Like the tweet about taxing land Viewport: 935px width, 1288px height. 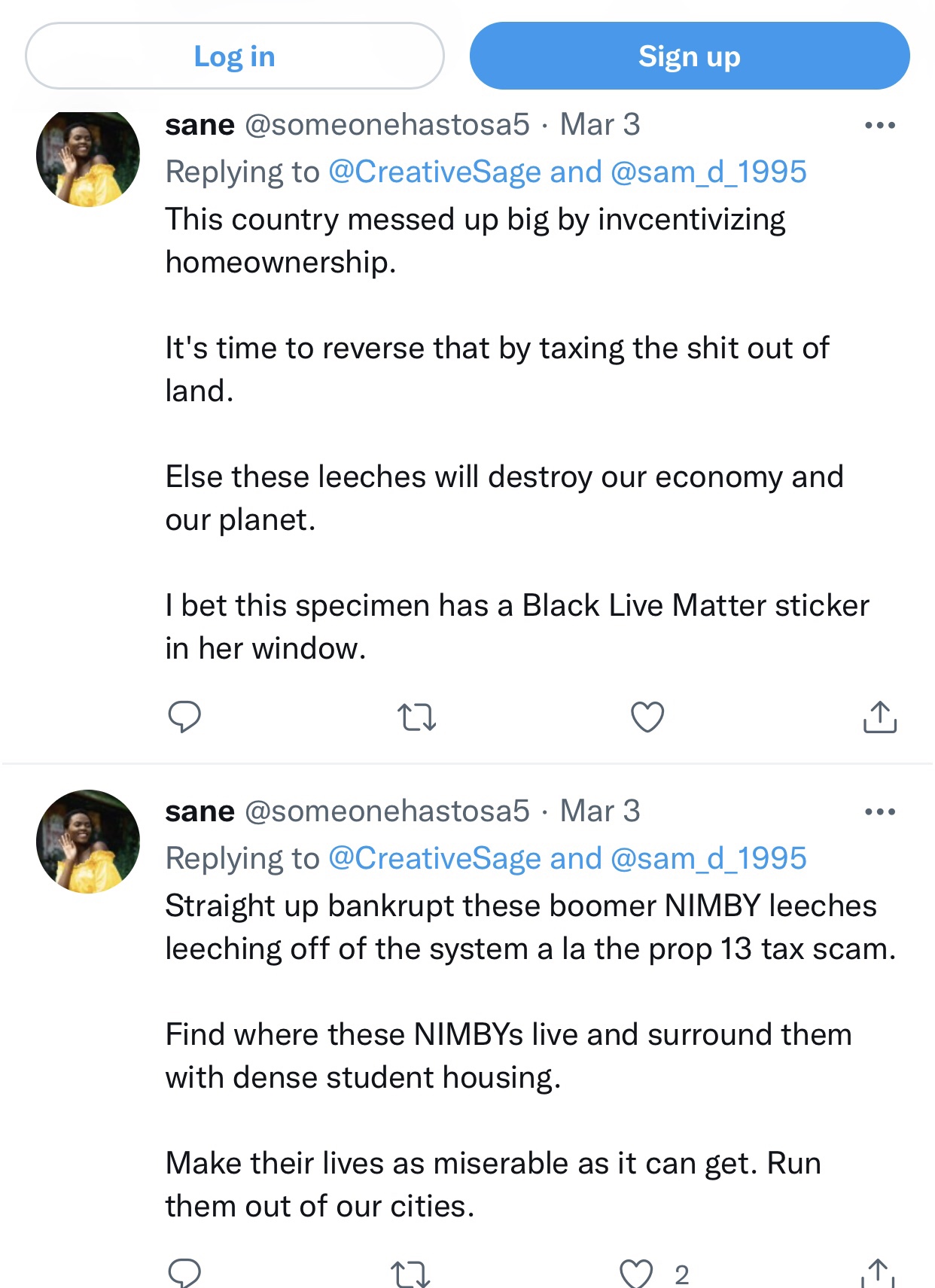click(x=647, y=717)
